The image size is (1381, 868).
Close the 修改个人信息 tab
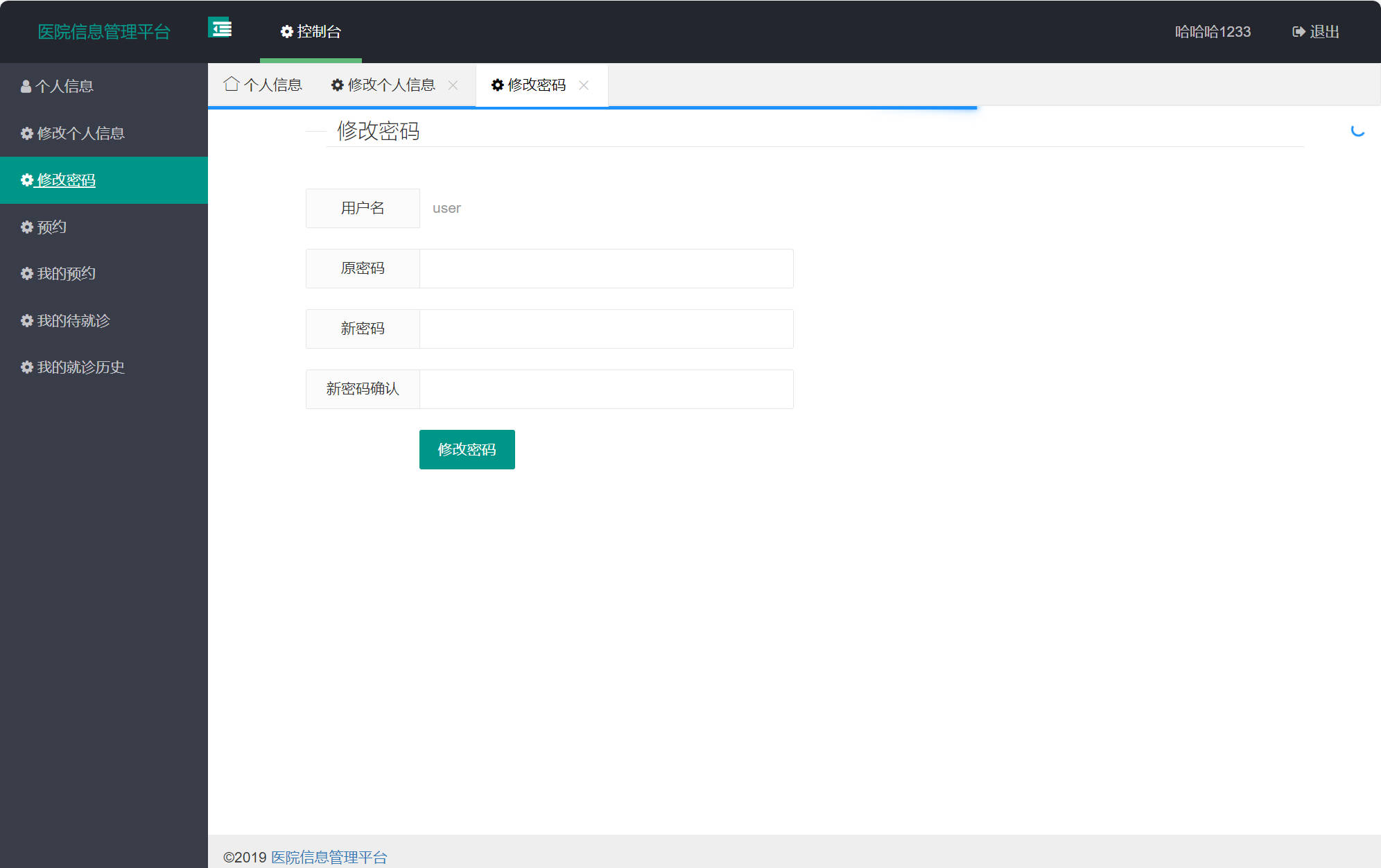pyautogui.click(x=454, y=85)
